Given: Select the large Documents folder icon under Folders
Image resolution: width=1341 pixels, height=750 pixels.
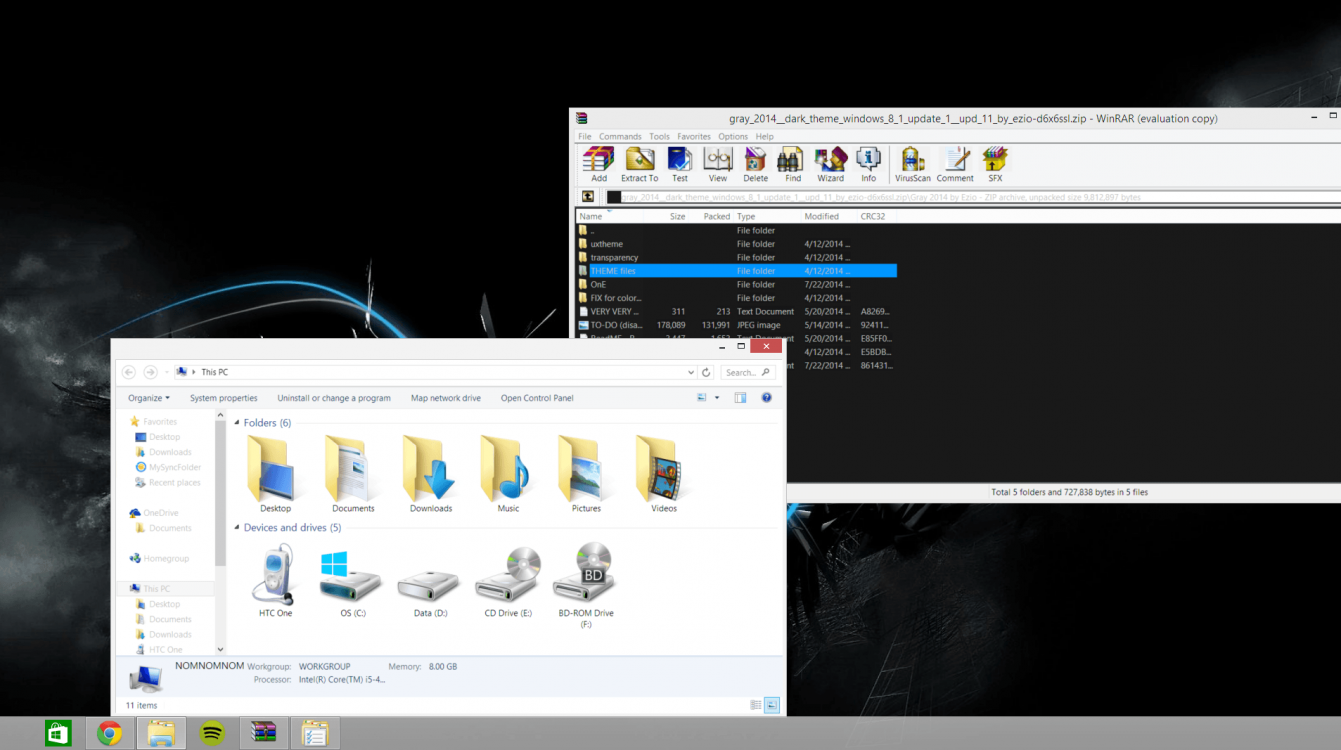Looking at the screenshot, I should tap(353, 474).
